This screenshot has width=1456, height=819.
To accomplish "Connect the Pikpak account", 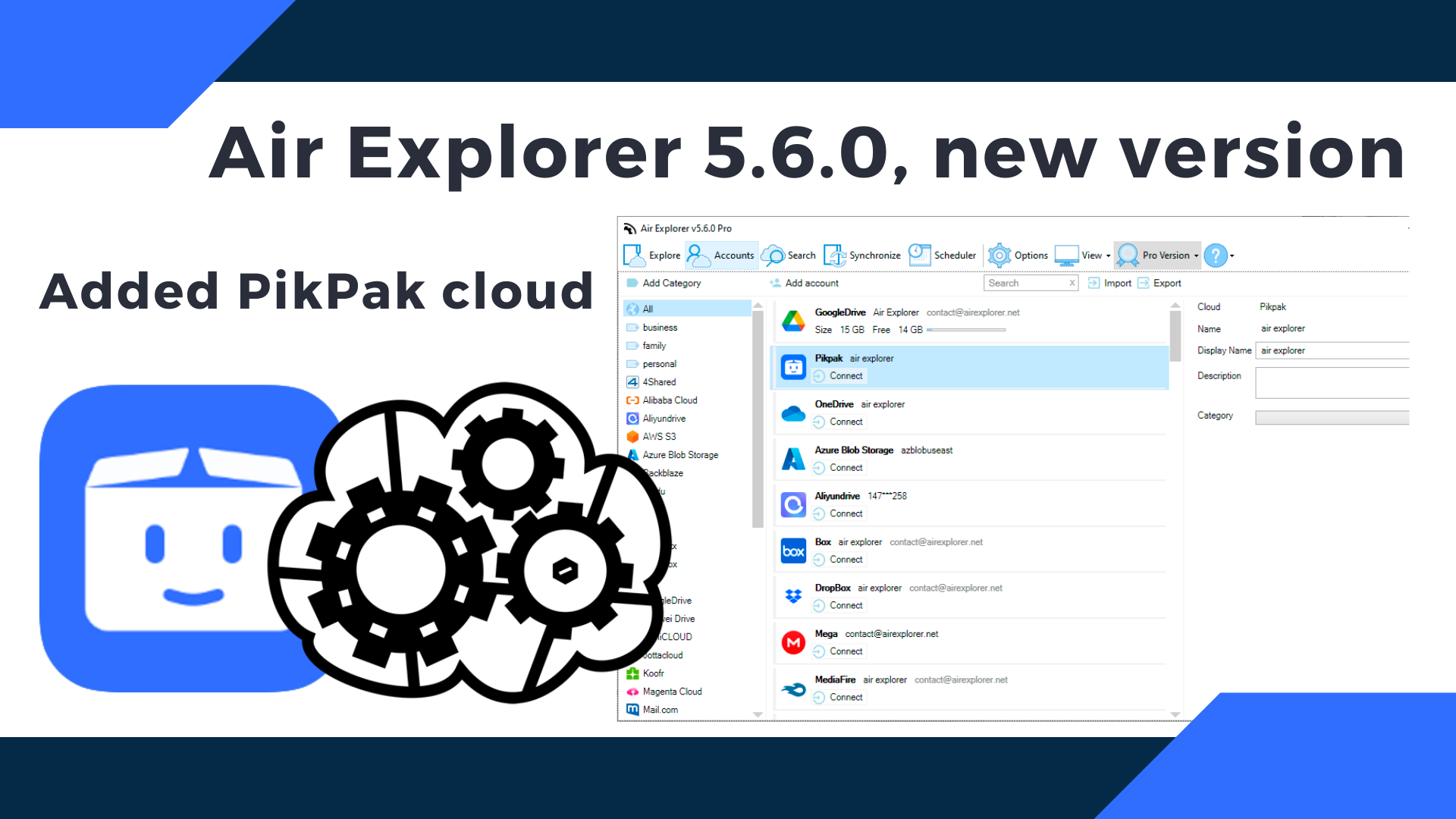I will tap(839, 375).
